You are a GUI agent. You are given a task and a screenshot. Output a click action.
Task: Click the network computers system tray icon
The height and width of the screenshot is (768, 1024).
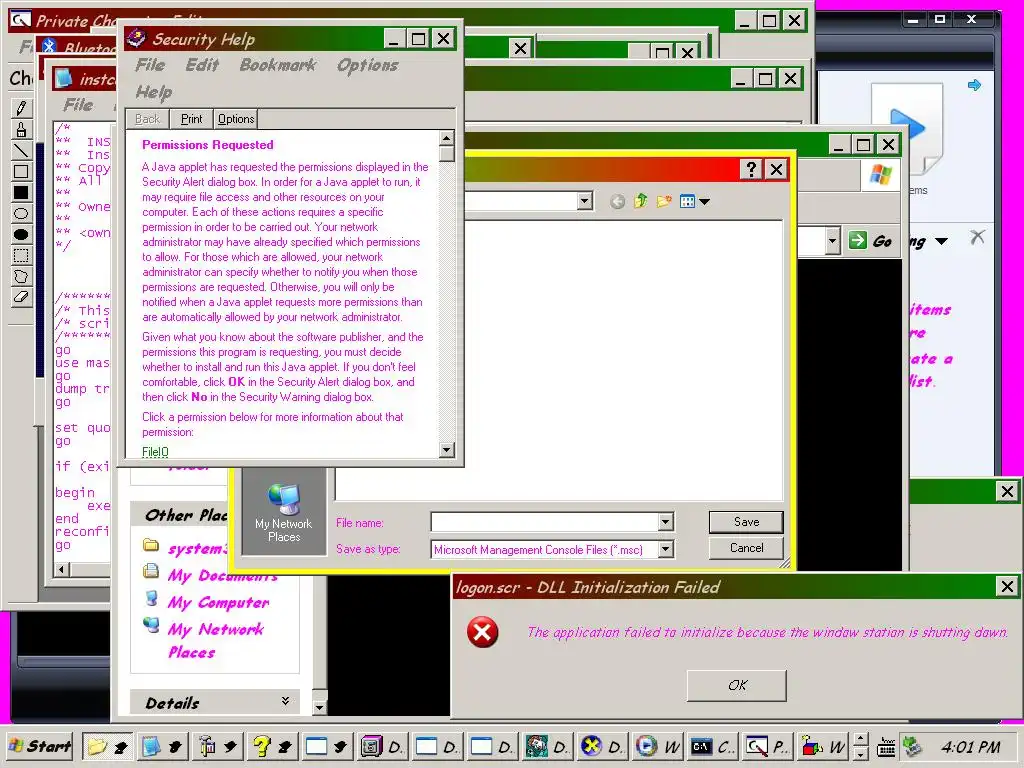point(911,746)
